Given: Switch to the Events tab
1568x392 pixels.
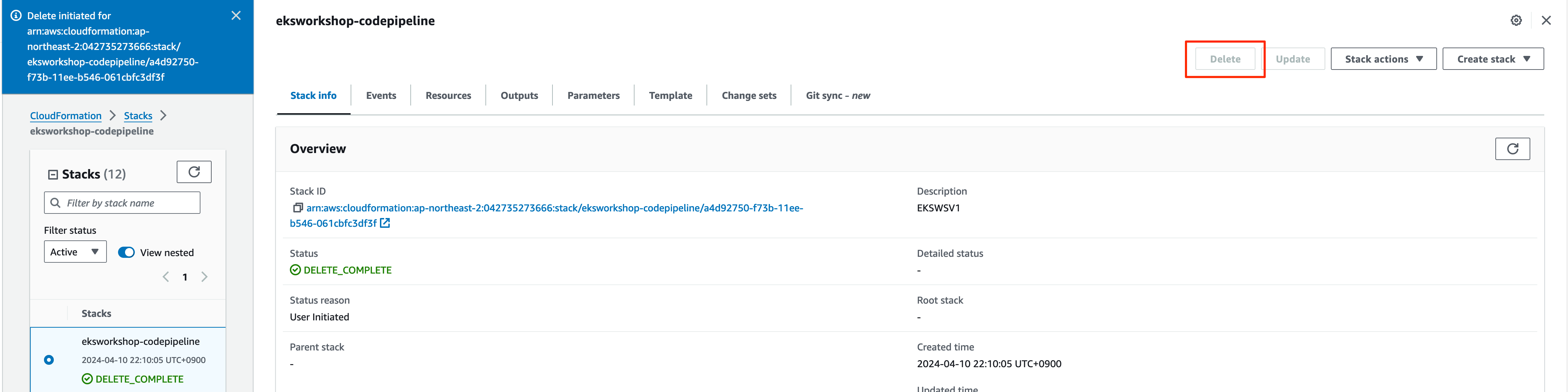Looking at the screenshot, I should pyautogui.click(x=381, y=96).
